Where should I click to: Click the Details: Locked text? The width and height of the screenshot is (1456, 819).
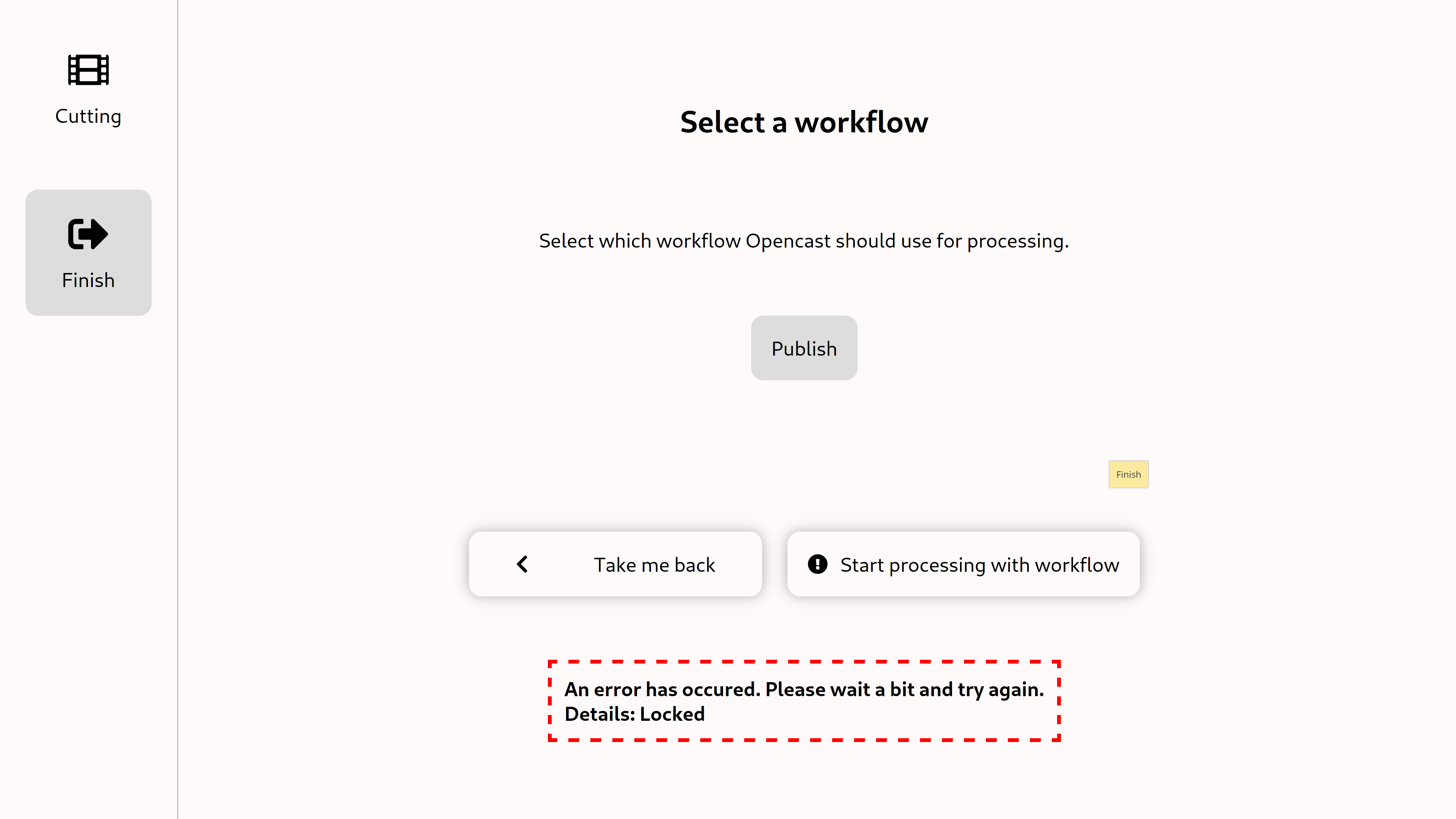tap(634, 714)
